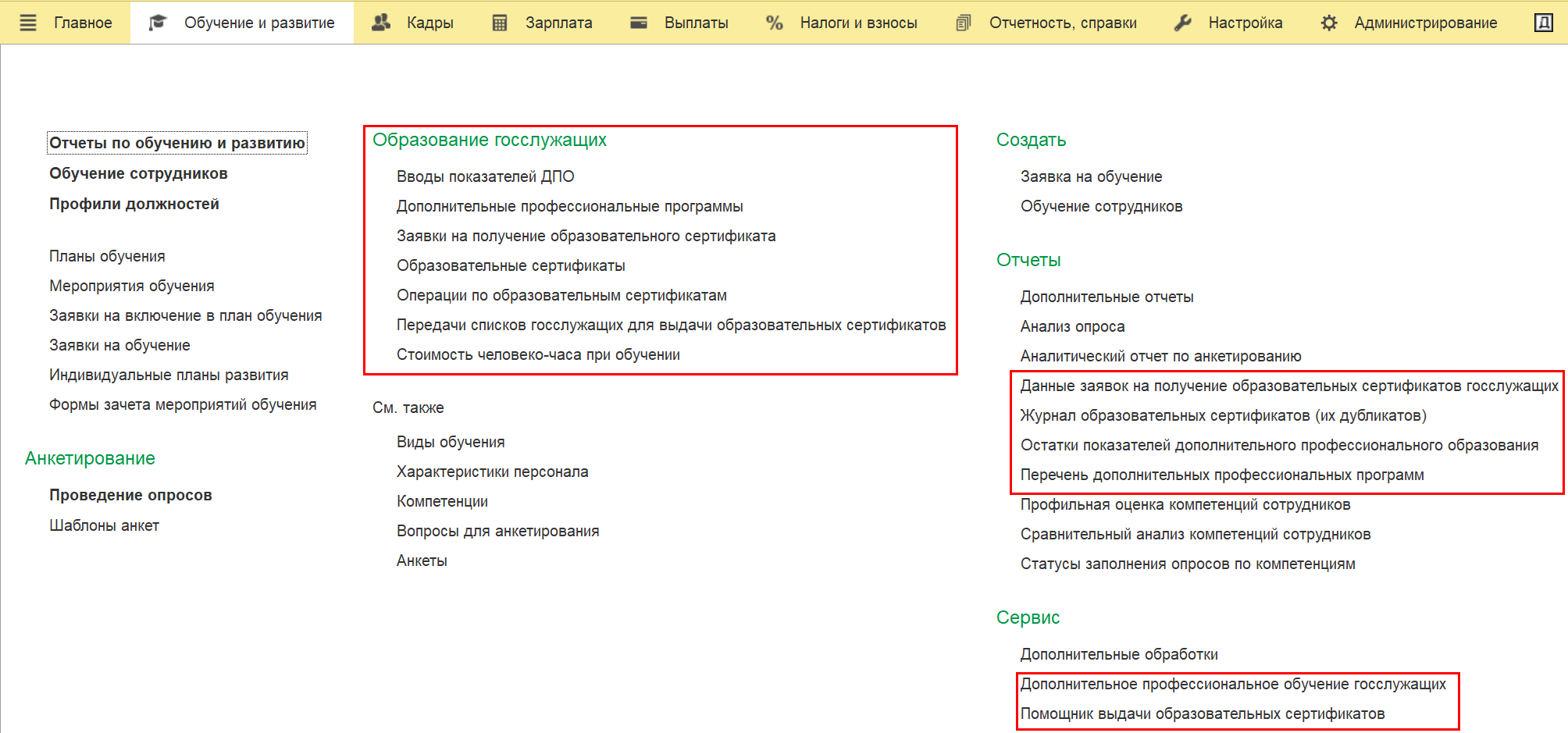The image size is (1568, 733).
Task: Select Компетенции
Action: point(442,501)
